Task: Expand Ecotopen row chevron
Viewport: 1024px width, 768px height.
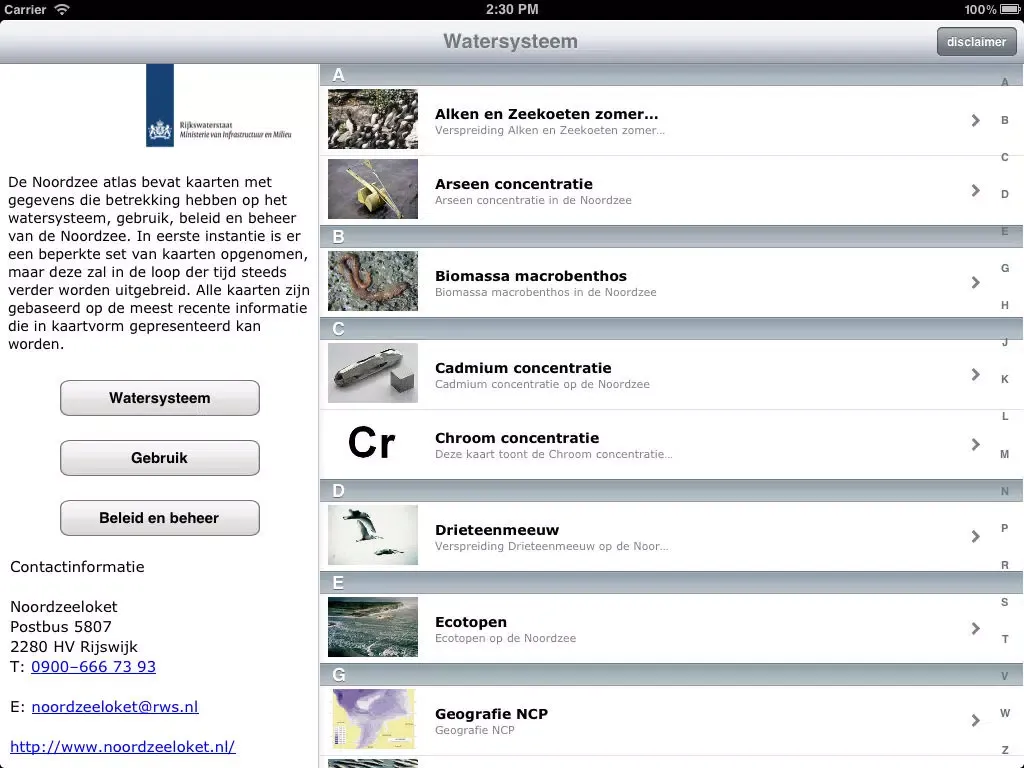Action: 975,628
